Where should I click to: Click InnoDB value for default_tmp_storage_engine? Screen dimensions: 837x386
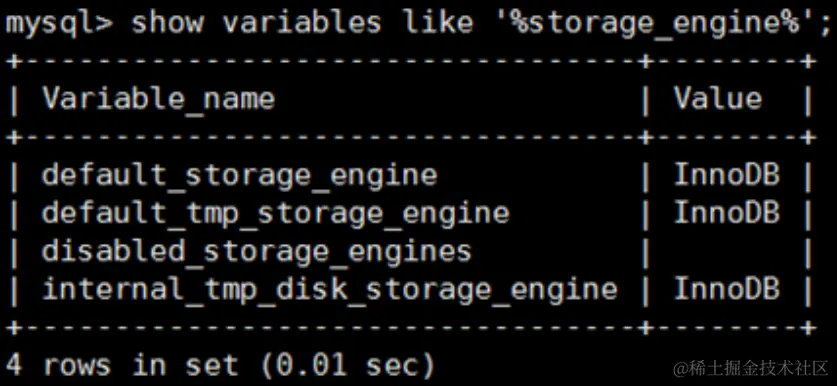click(727, 213)
